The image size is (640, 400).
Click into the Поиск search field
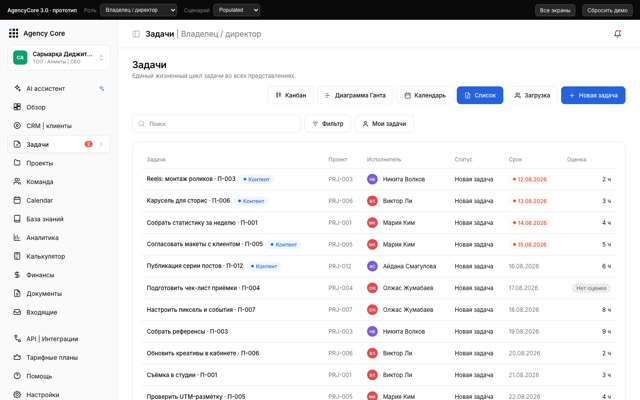[216, 124]
